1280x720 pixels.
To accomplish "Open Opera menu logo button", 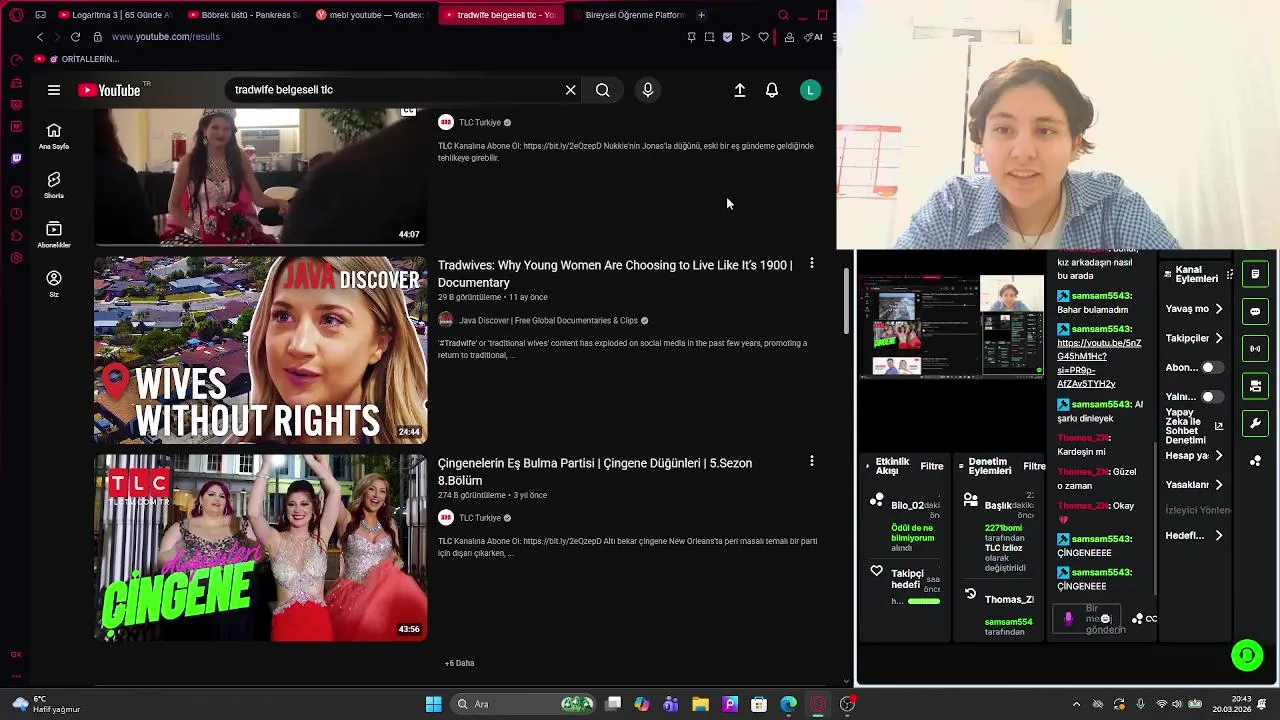I will [x=16, y=15].
